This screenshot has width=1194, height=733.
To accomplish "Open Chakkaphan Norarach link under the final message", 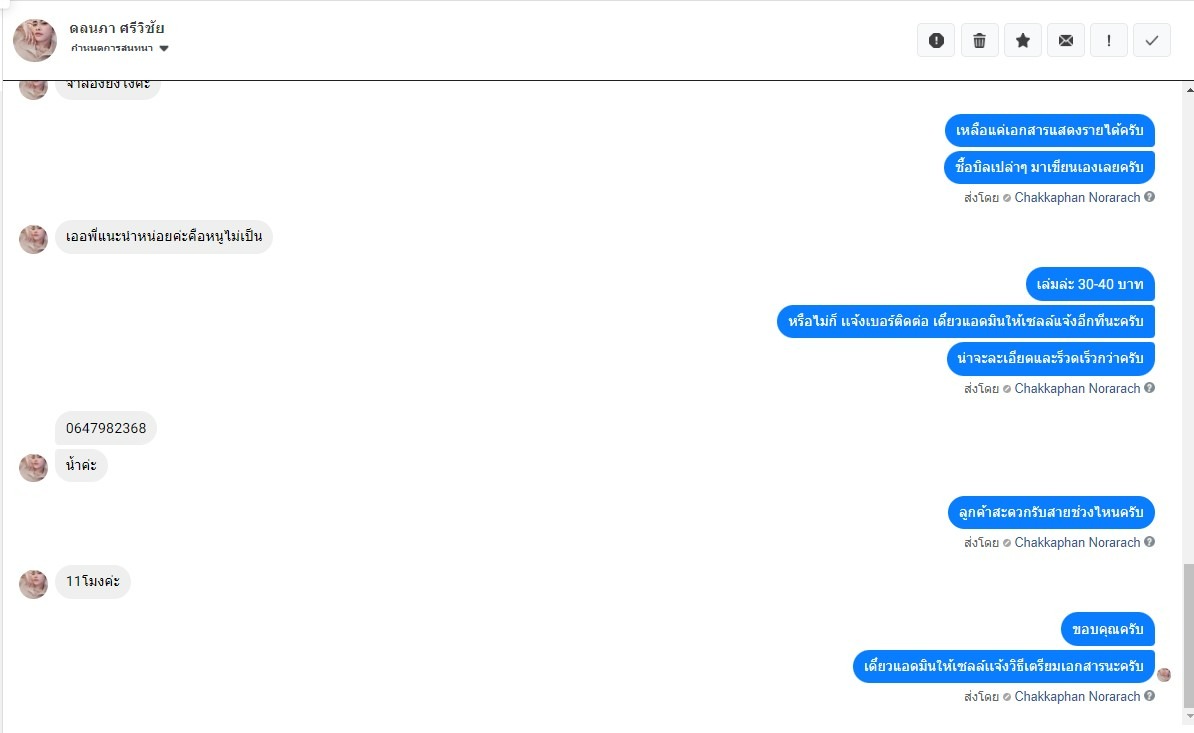I will tap(1077, 696).
